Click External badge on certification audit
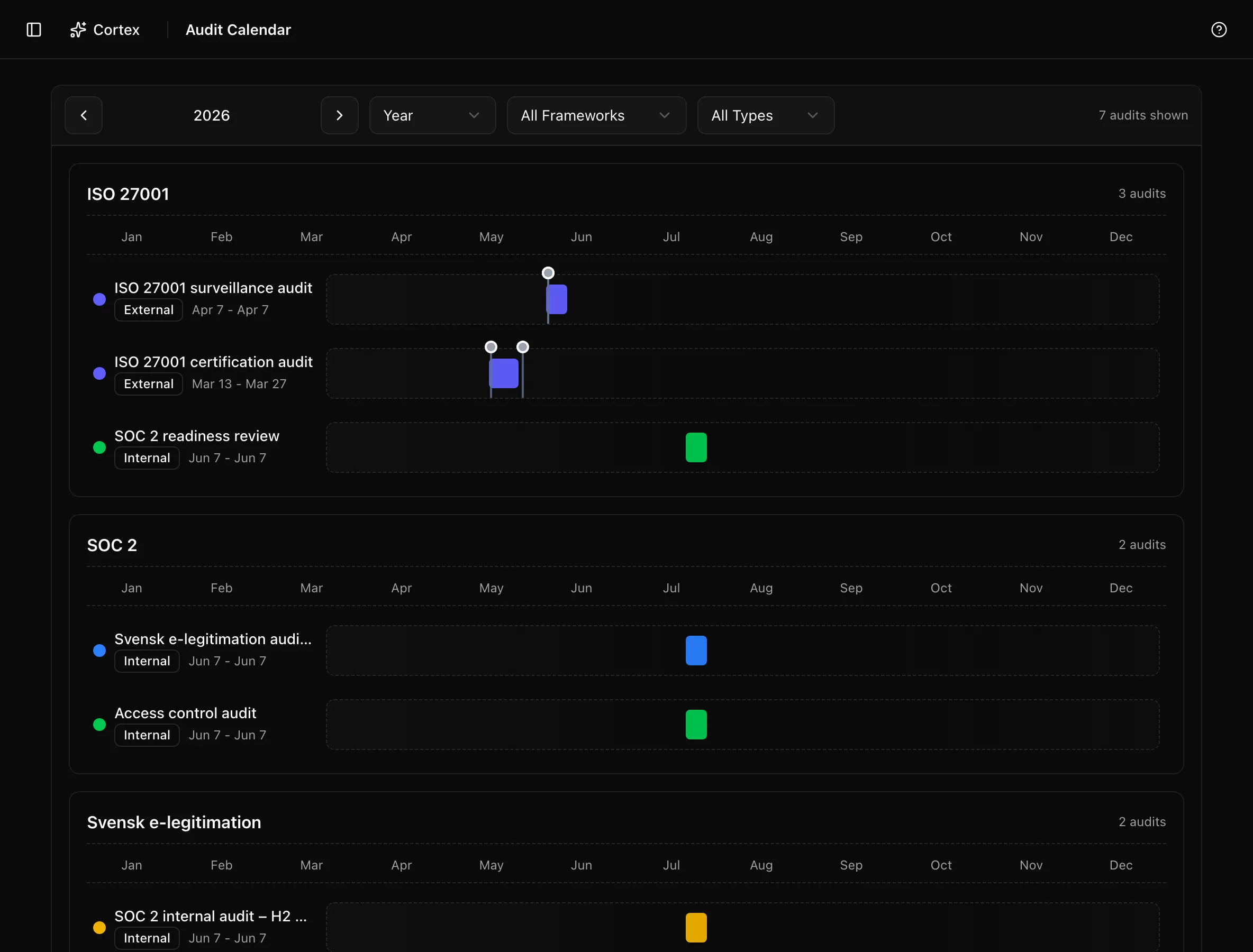This screenshot has height=952, width=1253. pos(149,383)
